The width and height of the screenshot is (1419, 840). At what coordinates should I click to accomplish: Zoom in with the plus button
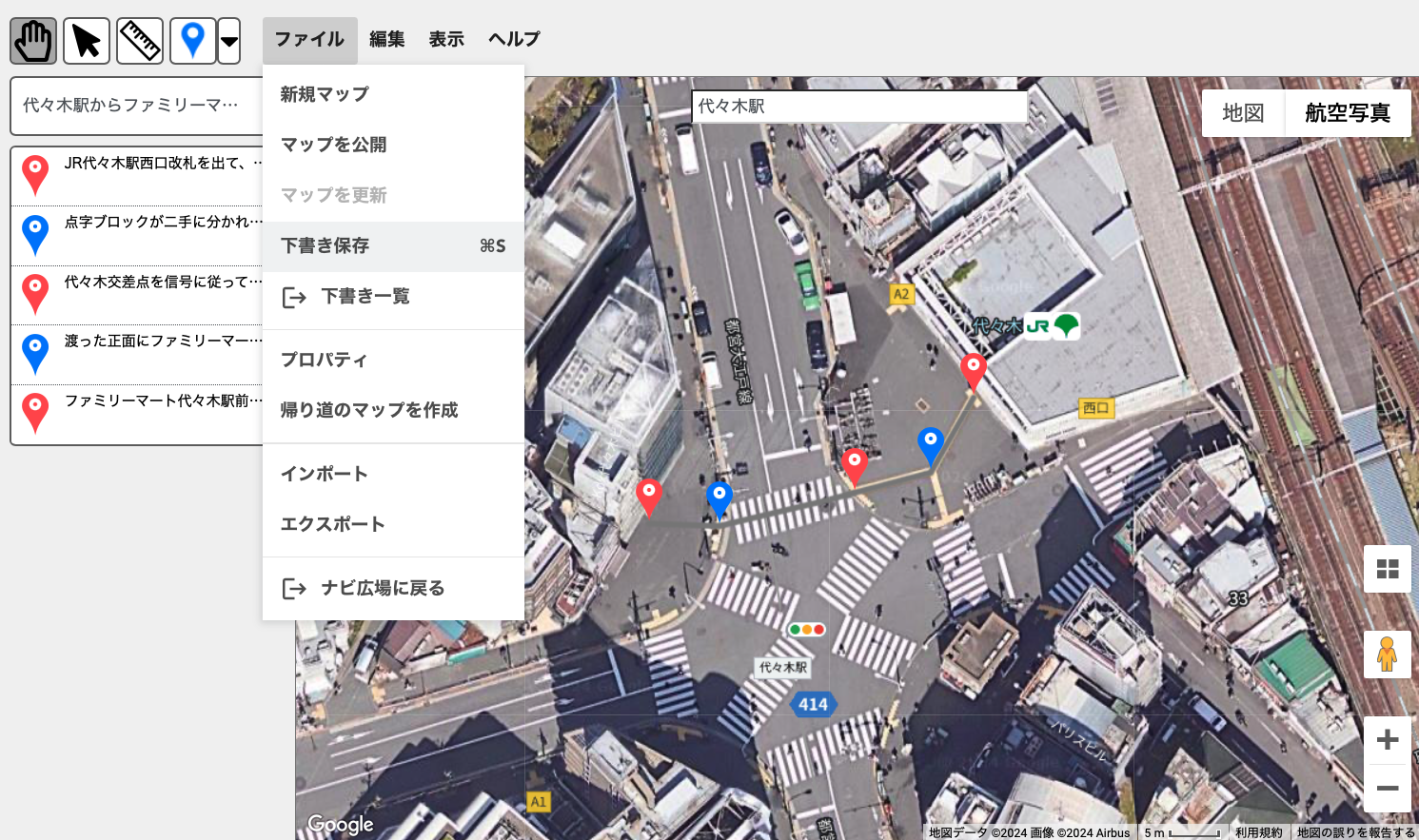[x=1387, y=739]
